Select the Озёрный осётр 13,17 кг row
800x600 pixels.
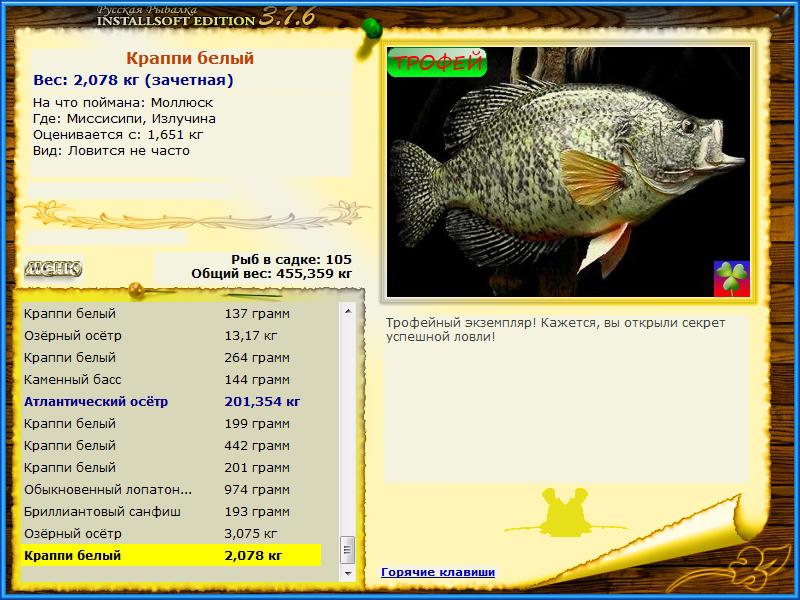point(172,335)
